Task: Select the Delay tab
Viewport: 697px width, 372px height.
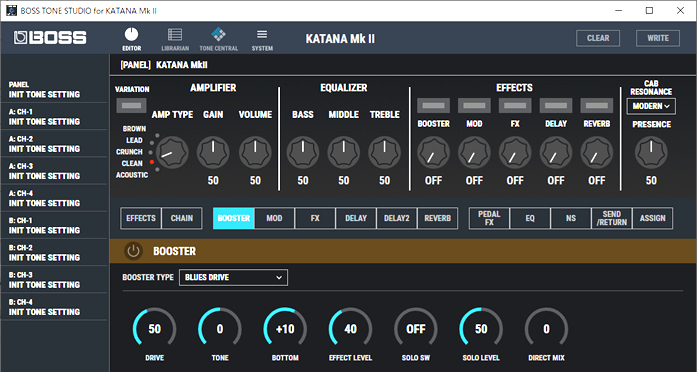Action: click(356, 218)
